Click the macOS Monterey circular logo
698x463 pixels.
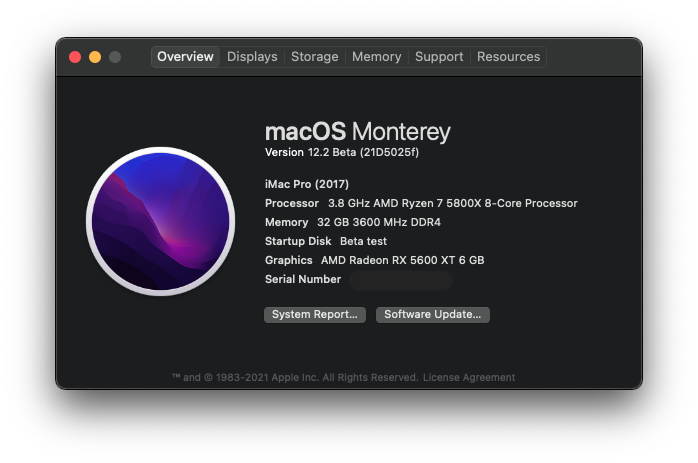point(160,222)
